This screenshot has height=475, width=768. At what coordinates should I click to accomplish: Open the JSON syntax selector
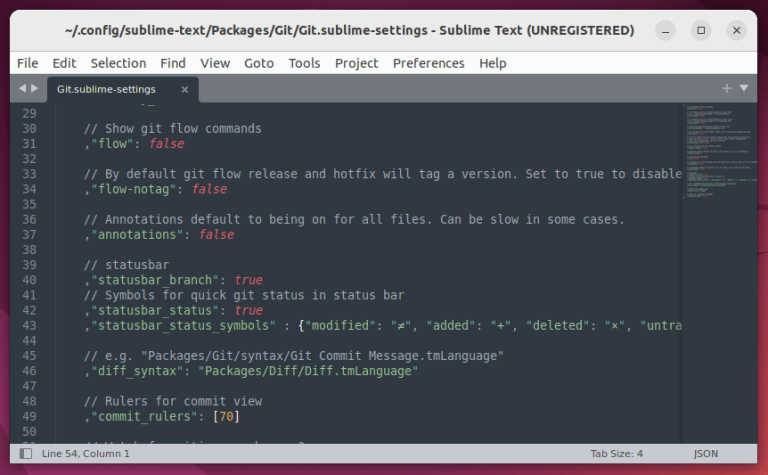[x=705, y=454]
